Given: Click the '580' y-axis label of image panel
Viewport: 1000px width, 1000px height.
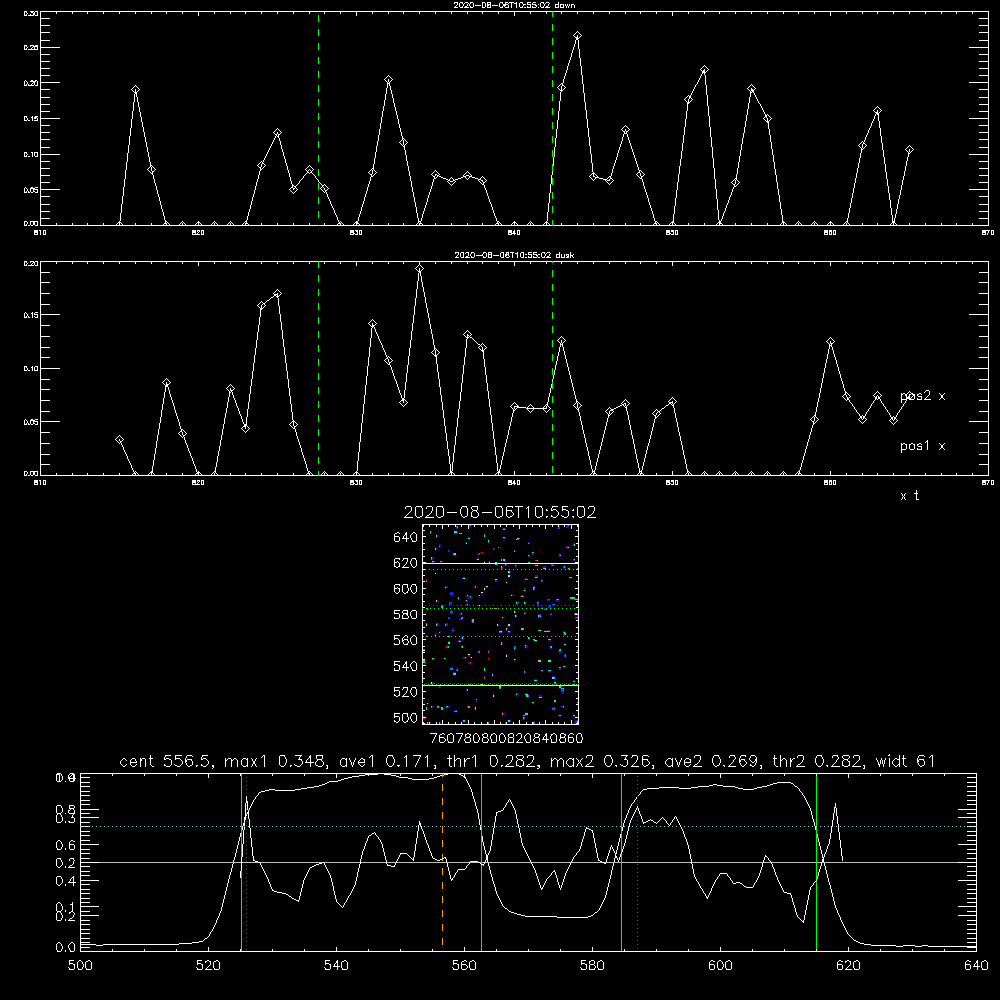Looking at the screenshot, I should click(x=406, y=615).
